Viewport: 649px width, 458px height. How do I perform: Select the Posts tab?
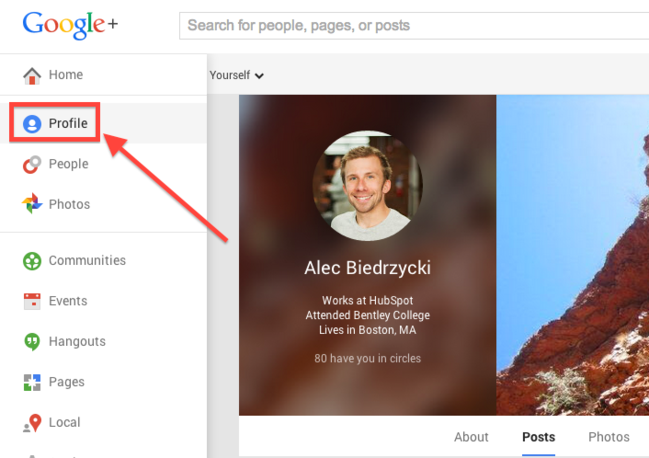538,437
